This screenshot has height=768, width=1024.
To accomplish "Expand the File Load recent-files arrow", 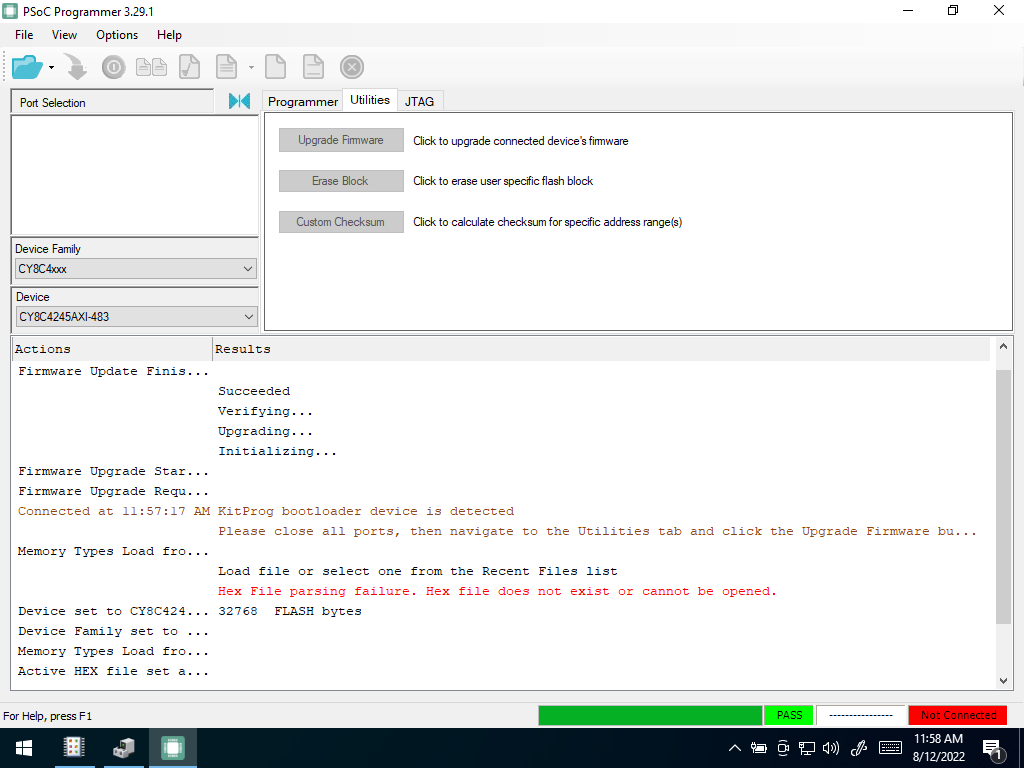I will point(52,67).
